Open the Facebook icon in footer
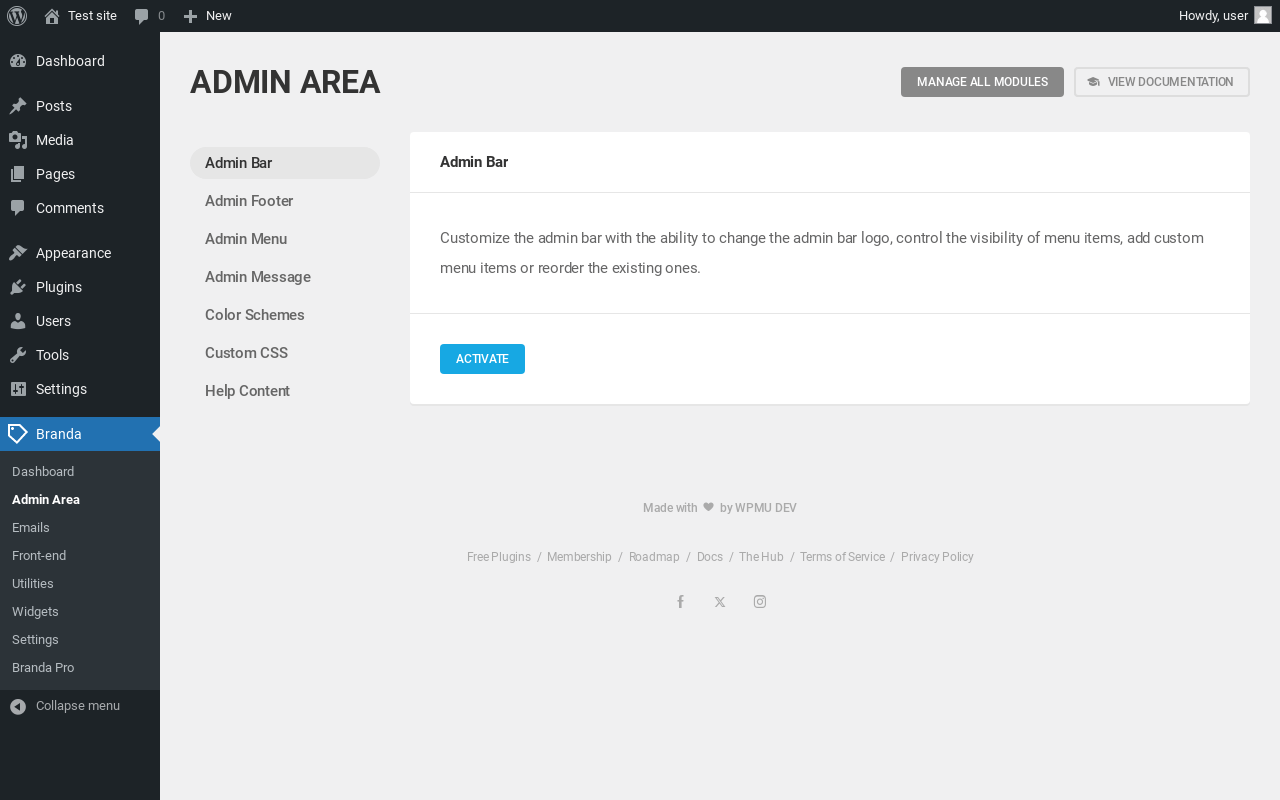This screenshot has height=800, width=1280. click(x=680, y=602)
